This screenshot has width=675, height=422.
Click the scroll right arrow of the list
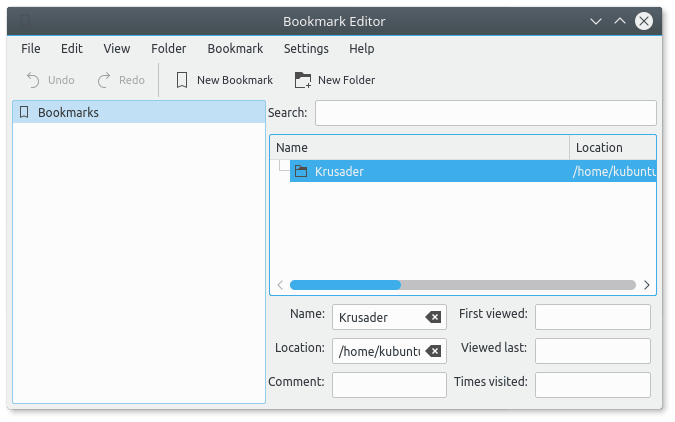(x=647, y=285)
